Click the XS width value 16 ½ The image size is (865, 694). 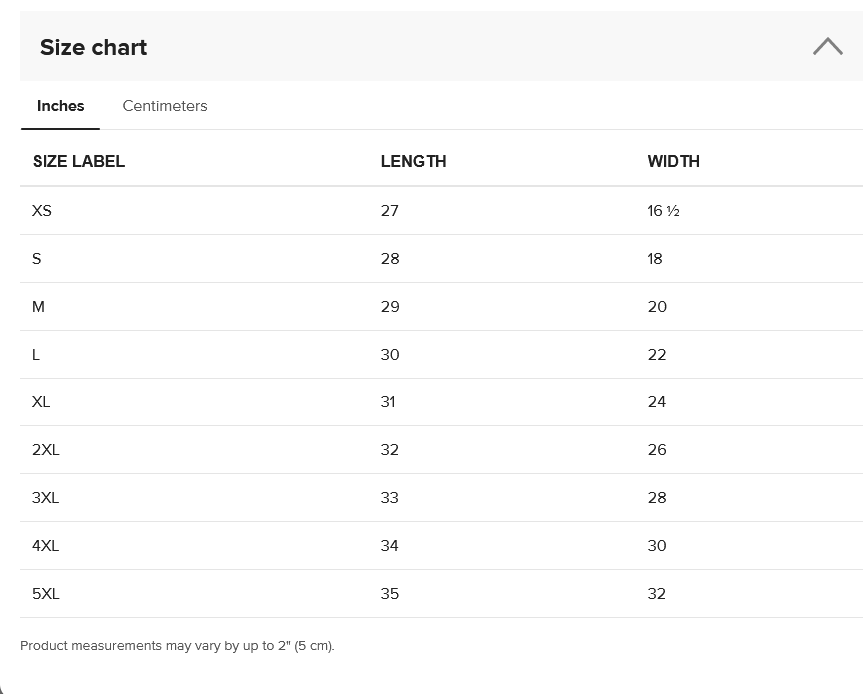pyautogui.click(x=664, y=211)
